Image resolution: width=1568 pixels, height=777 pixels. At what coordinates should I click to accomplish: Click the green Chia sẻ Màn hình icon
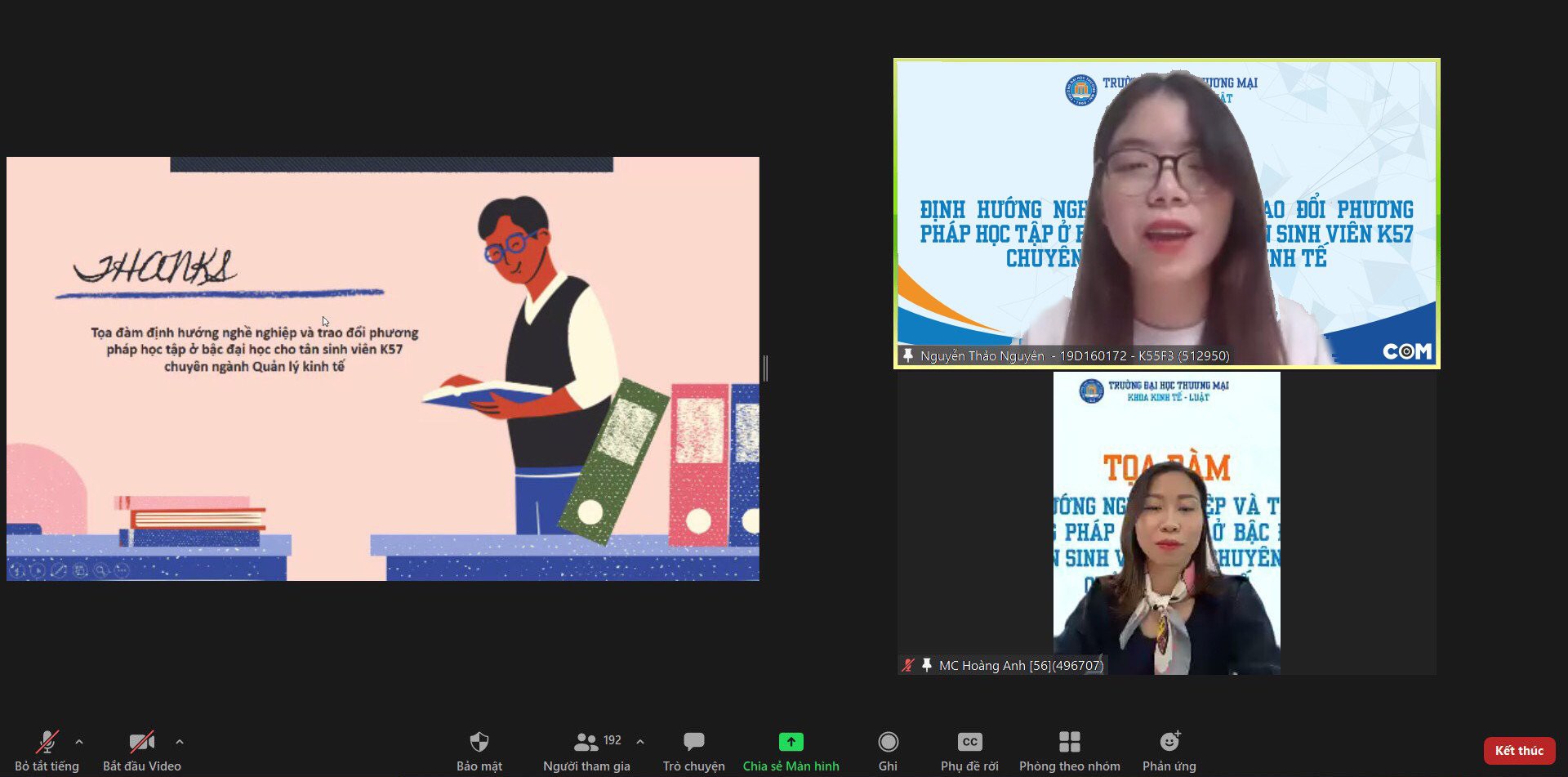[791, 742]
